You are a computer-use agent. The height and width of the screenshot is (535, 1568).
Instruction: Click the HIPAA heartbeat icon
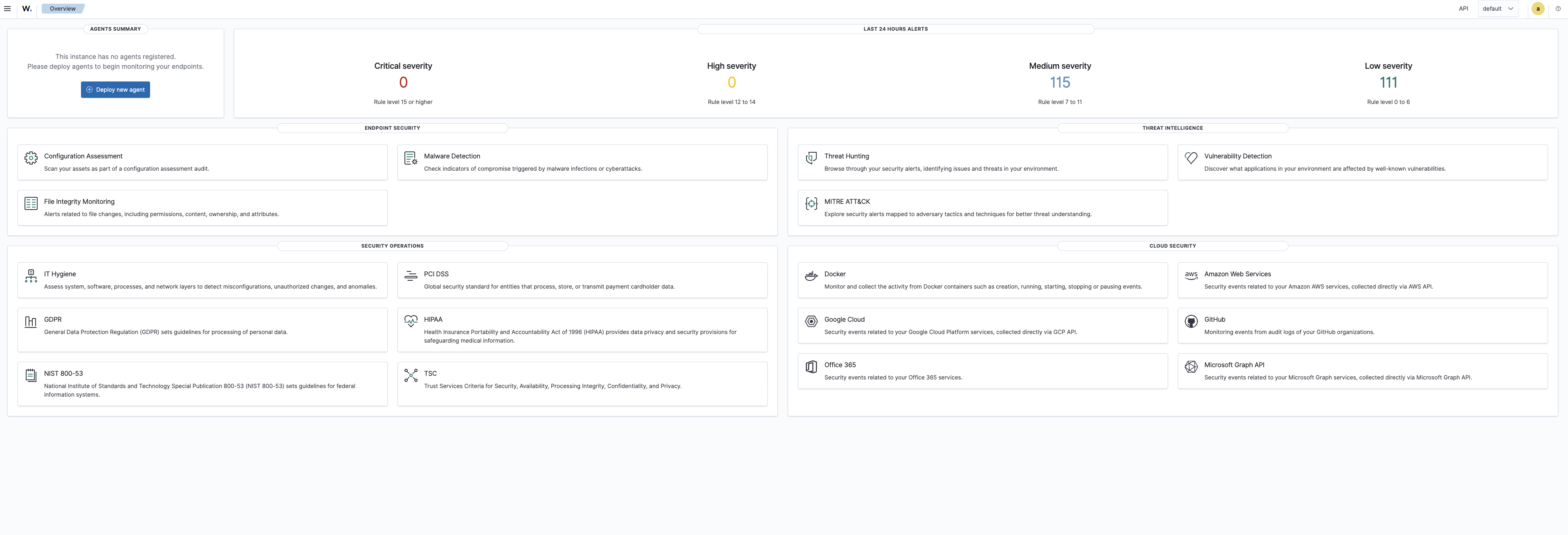pos(411,321)
